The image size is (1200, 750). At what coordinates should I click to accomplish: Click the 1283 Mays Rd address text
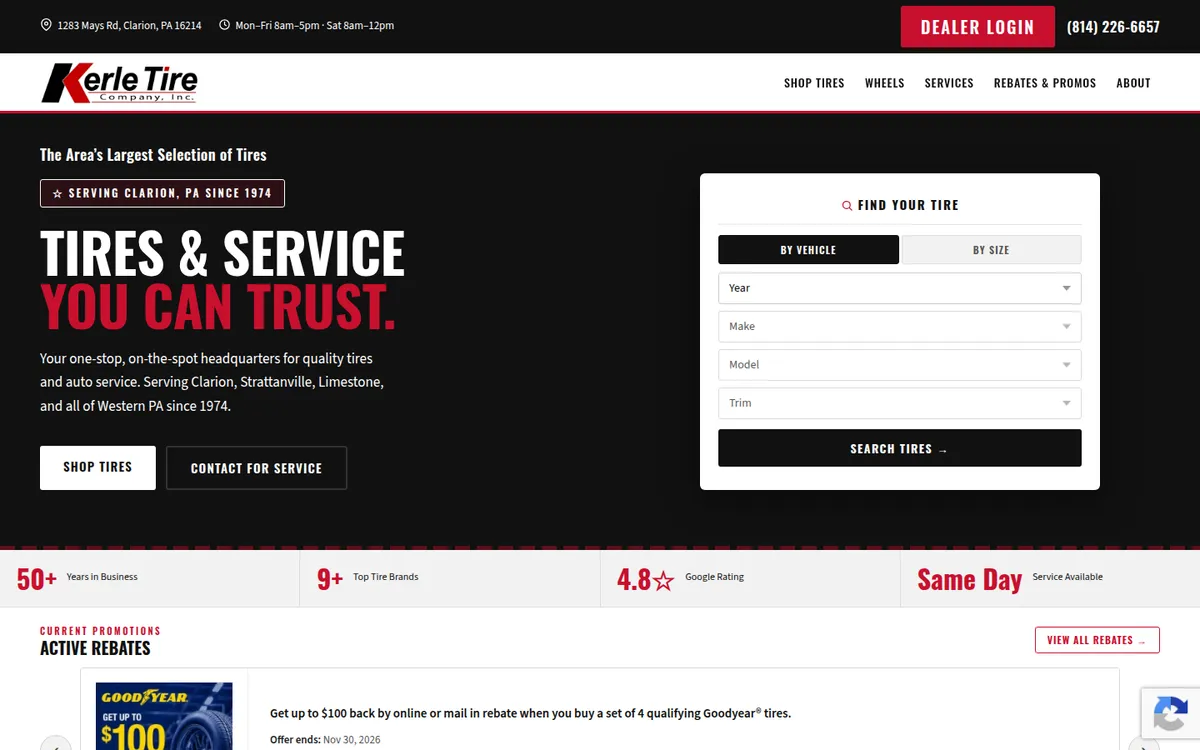129,26
